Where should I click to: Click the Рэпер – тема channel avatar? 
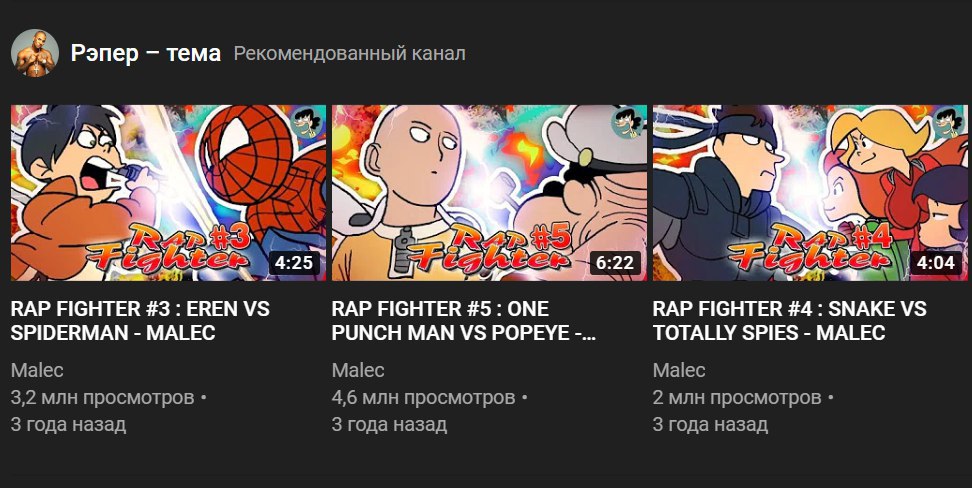pyautogui.click(x=35, y=53)
